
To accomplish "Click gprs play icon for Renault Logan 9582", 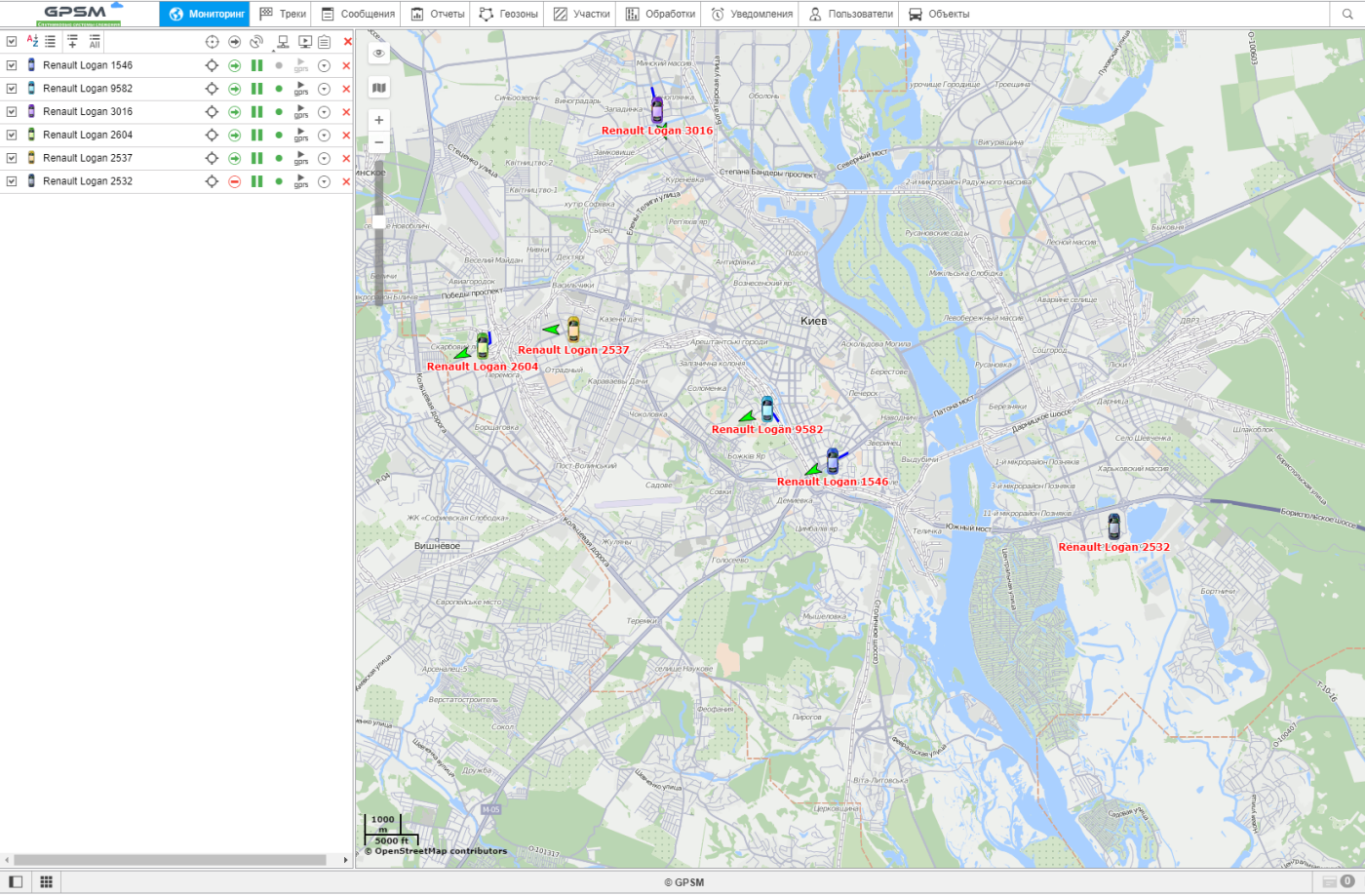I will tap(301, 89).
